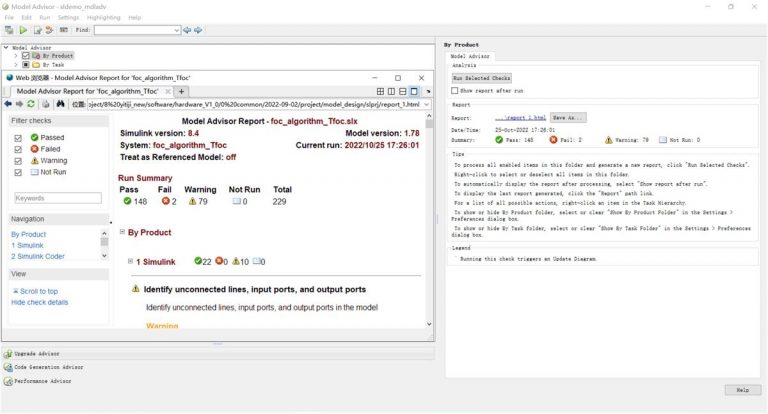Go forward in the Web browser
This screenshot has height=414, width=768.
point(19,104)
